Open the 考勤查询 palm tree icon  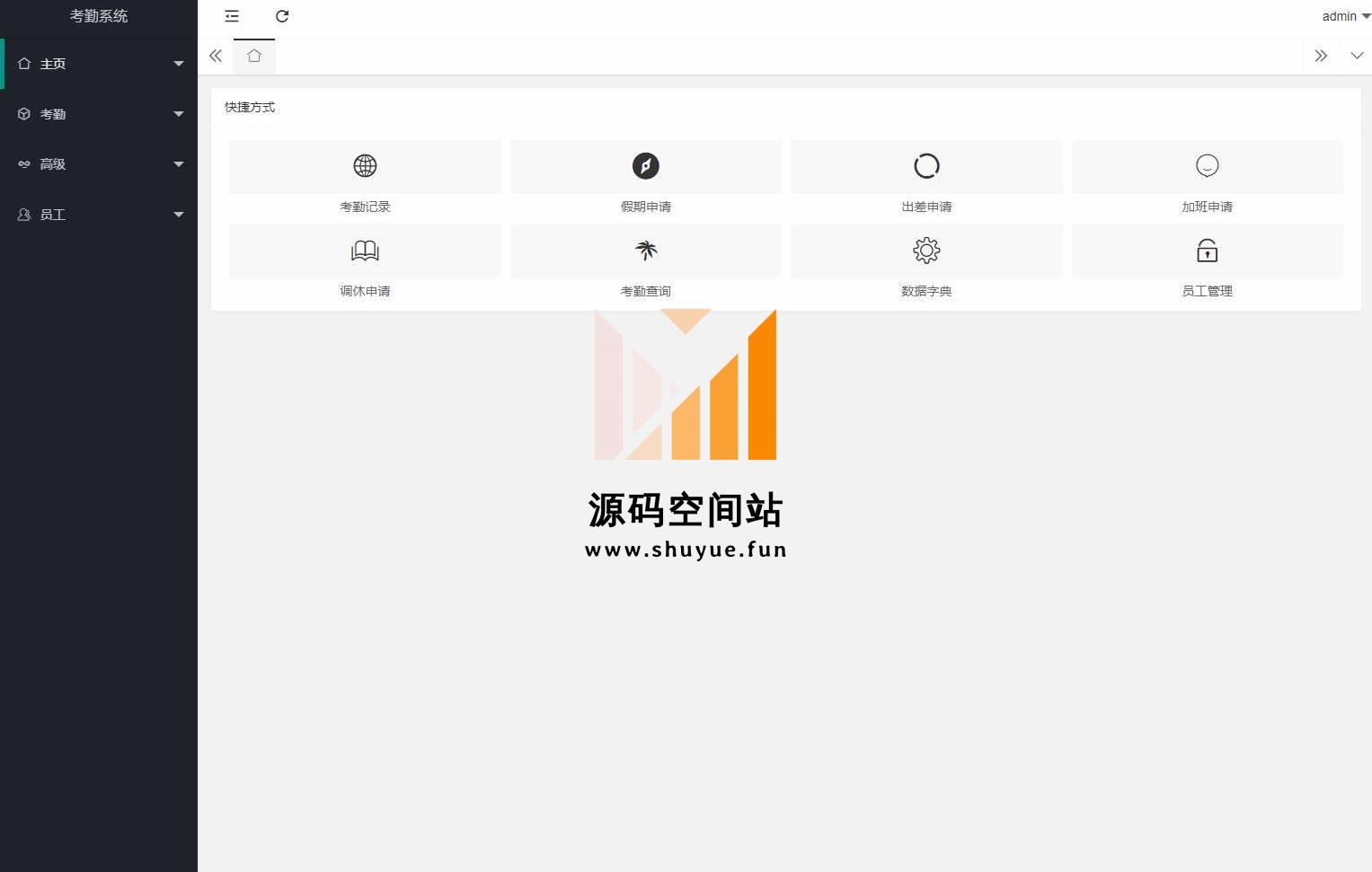click(646, 251)
